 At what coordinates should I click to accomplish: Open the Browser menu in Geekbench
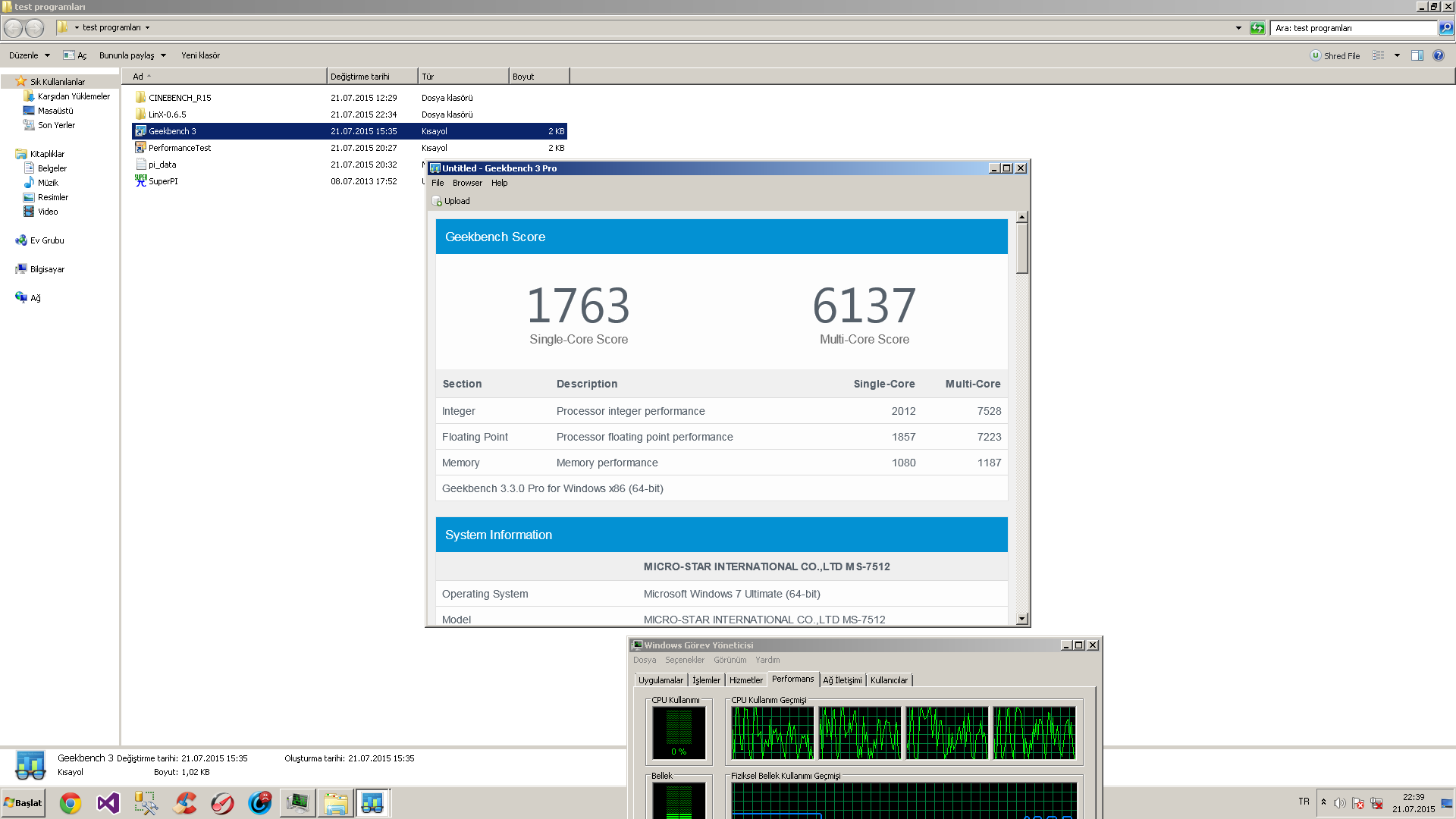point(467,183)
